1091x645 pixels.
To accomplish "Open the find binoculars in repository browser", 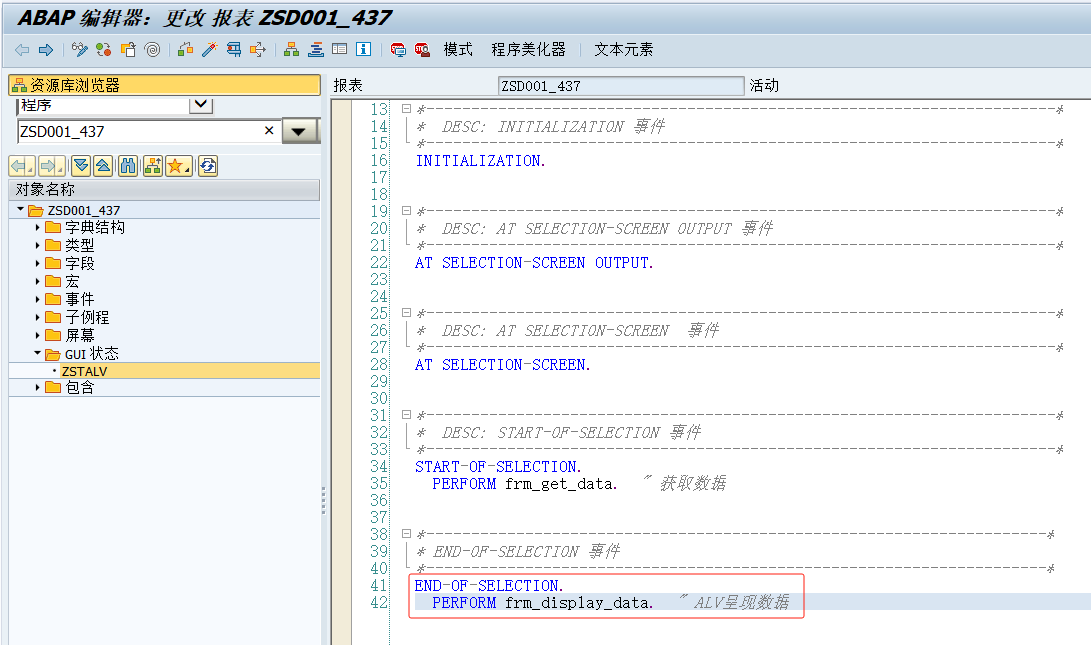I will (129, 166).
